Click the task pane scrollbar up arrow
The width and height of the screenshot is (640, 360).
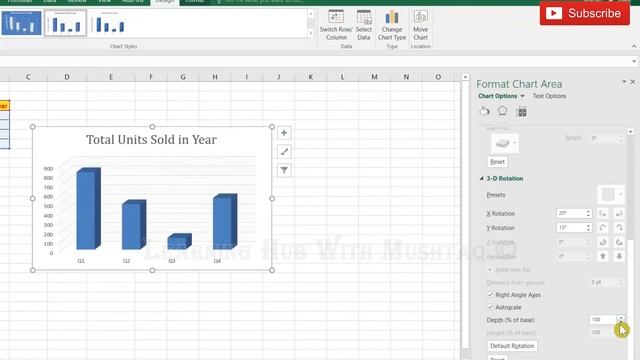coord(631,132)
